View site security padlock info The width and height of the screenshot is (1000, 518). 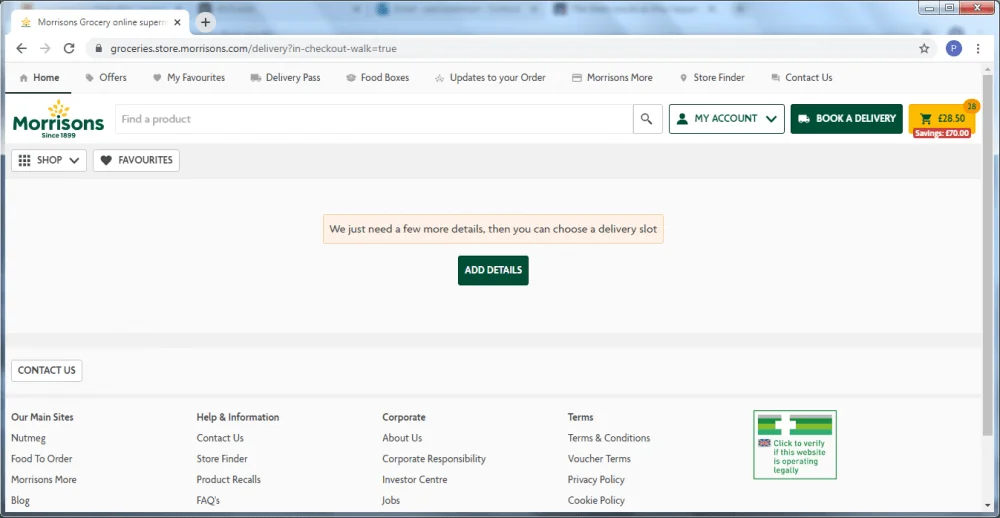pos(98,48)
